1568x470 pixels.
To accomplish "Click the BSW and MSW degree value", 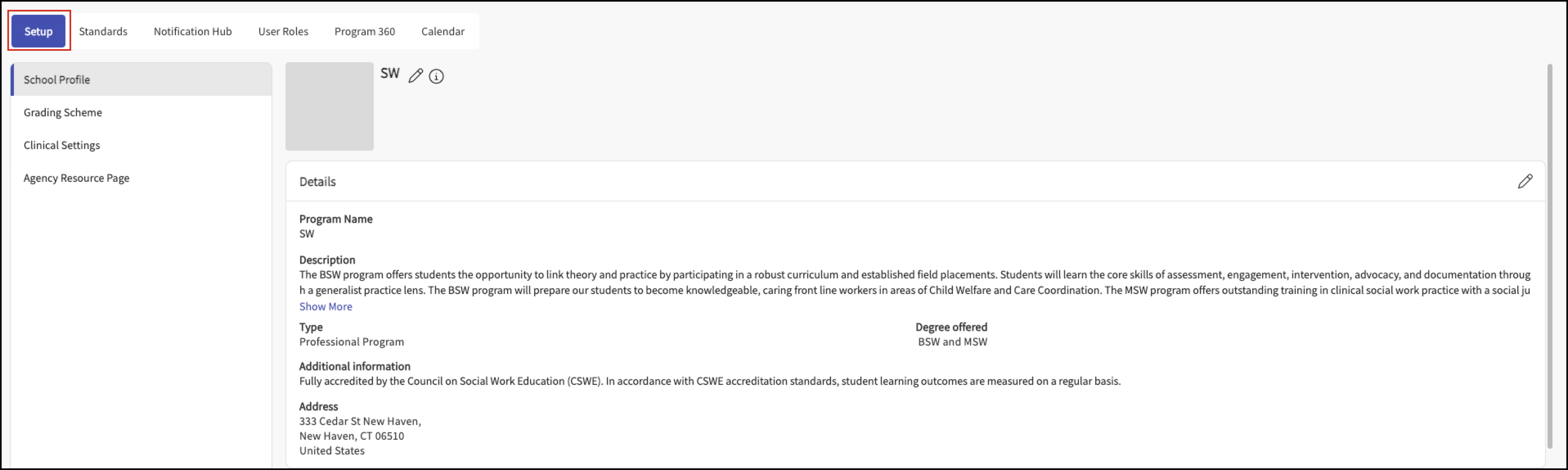I will pos(952,342).
